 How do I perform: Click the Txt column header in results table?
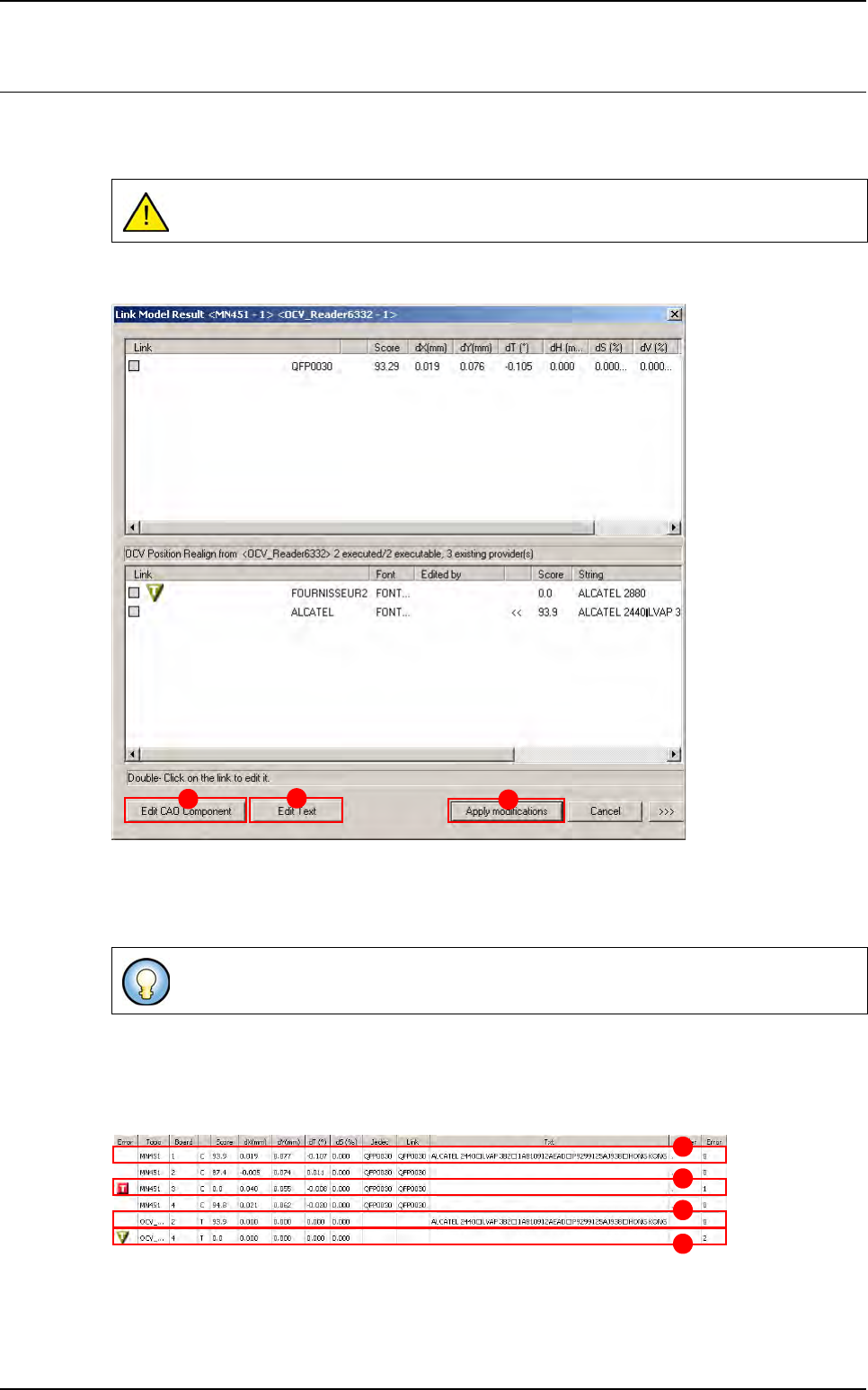(549, 1142)
